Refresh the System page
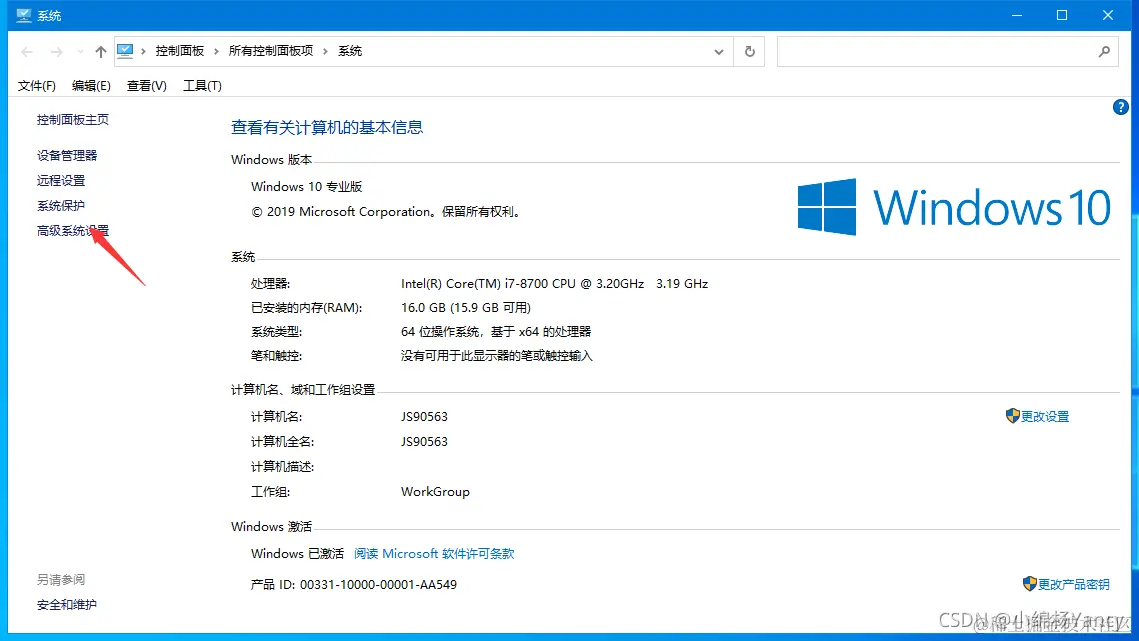 [x=750, y=52]
